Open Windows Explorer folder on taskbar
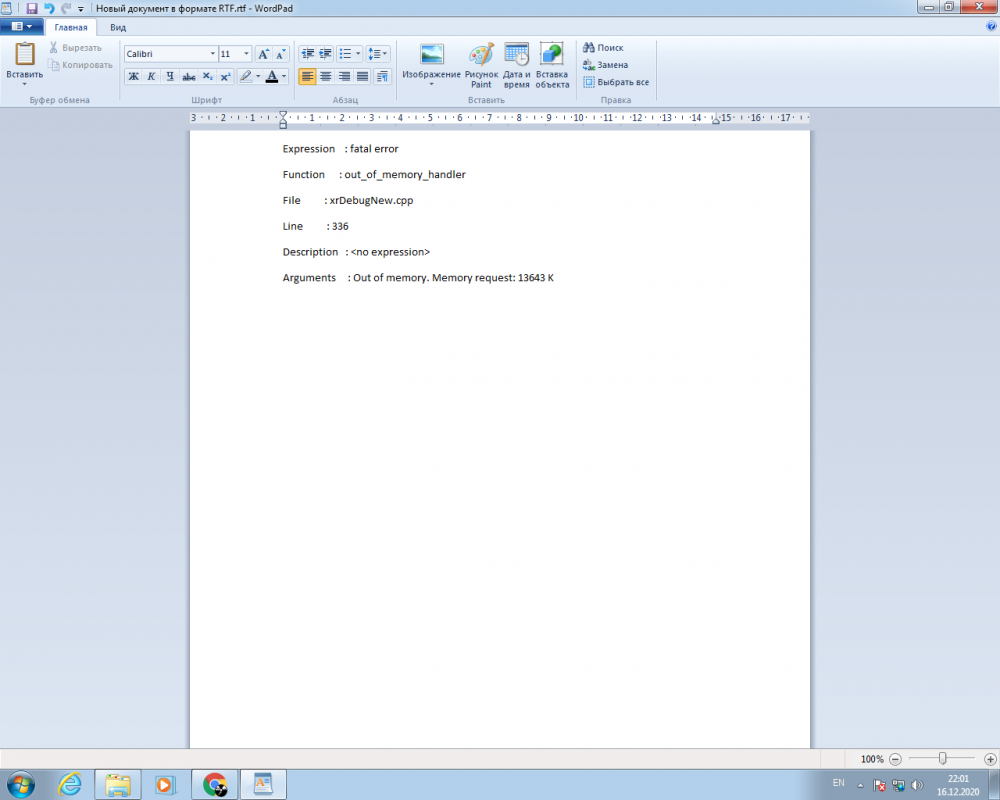The height and width of the screenshot is (800, 1000). pyautogui.click(x=117, y=784)
